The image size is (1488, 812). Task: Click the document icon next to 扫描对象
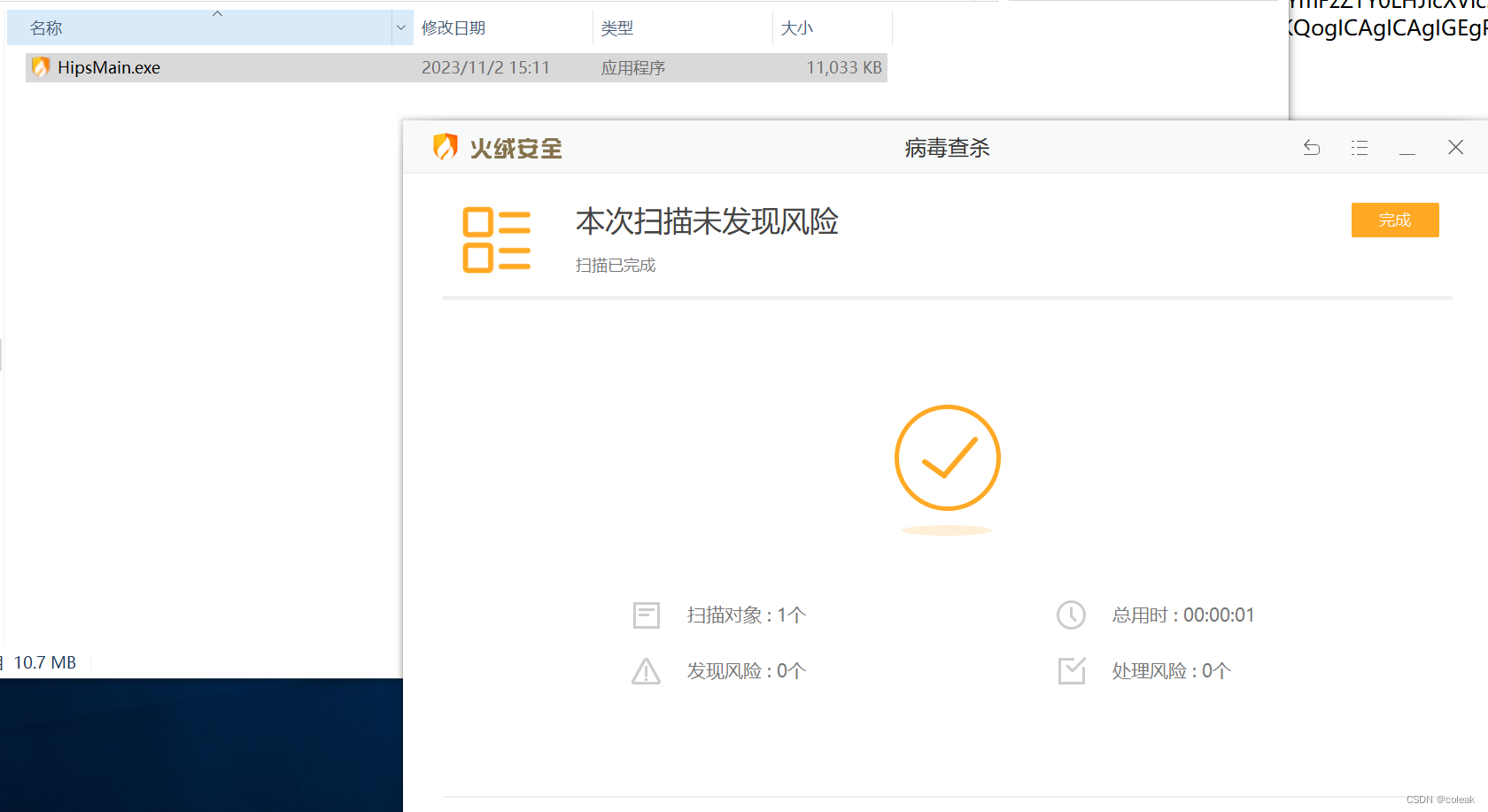646,615
